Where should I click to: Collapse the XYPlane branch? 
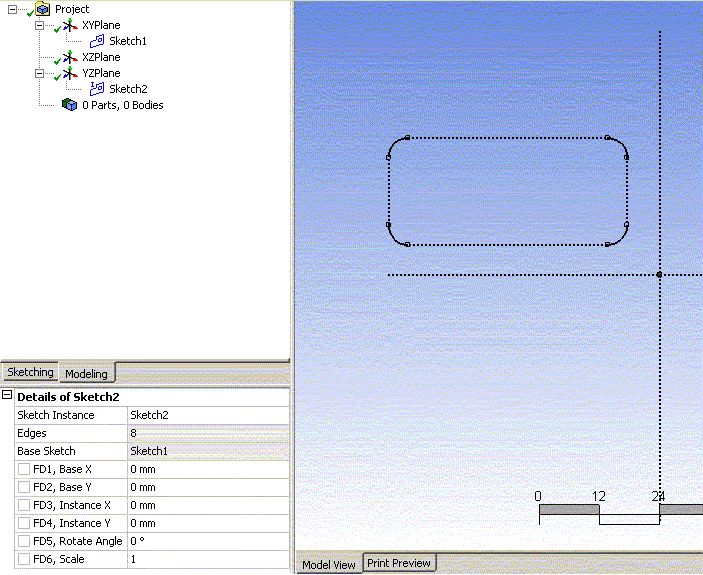[x=39, y=25]
